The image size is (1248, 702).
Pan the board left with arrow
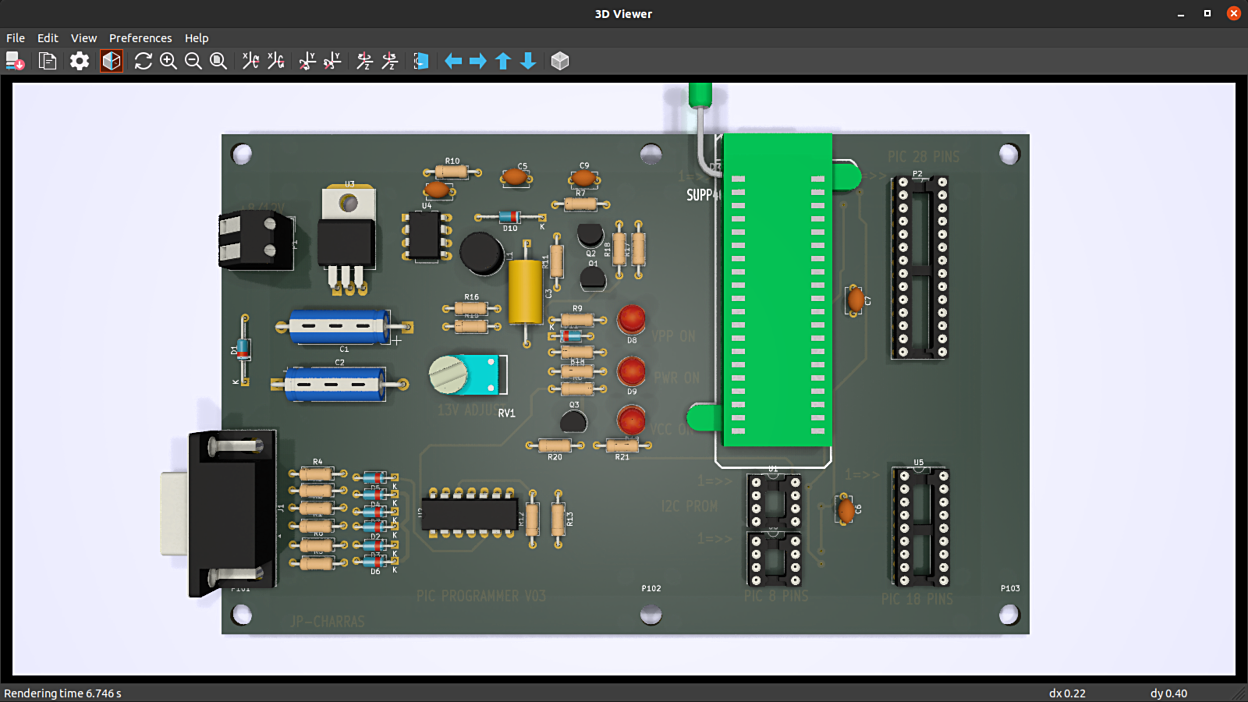pos(453,61)
